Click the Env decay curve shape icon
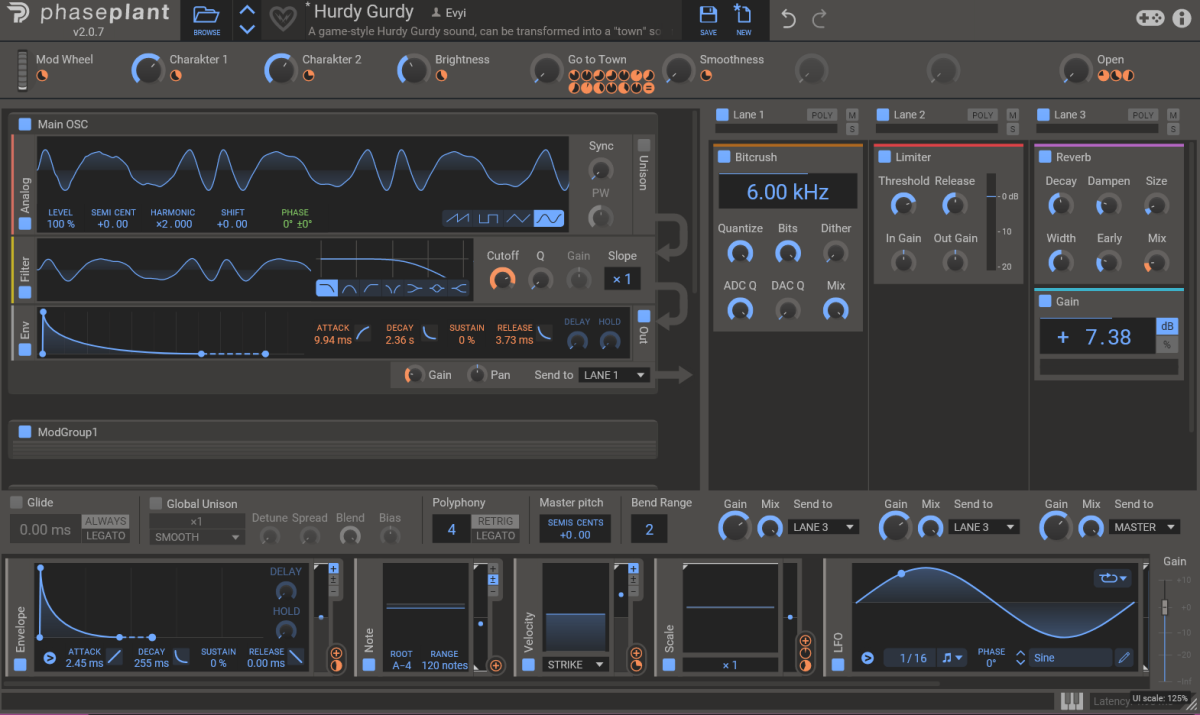Image resolution: width=1200 pixels, height=715 pixels. 429,333
